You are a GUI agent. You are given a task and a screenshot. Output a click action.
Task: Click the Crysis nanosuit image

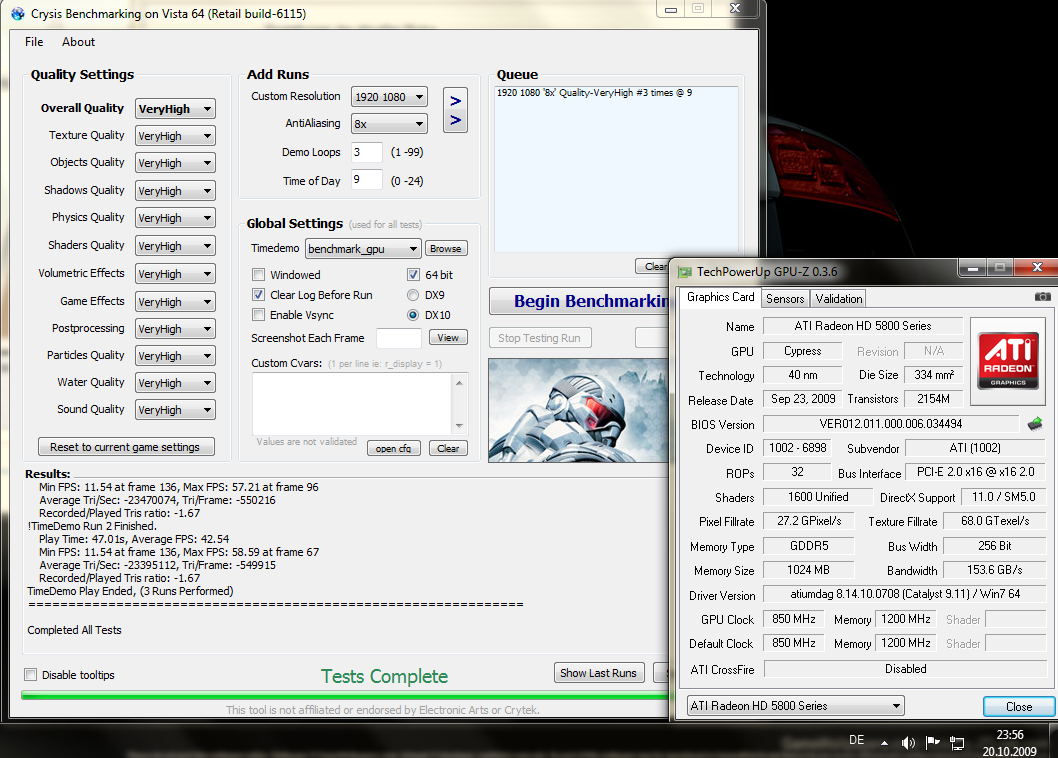[578, 410]
